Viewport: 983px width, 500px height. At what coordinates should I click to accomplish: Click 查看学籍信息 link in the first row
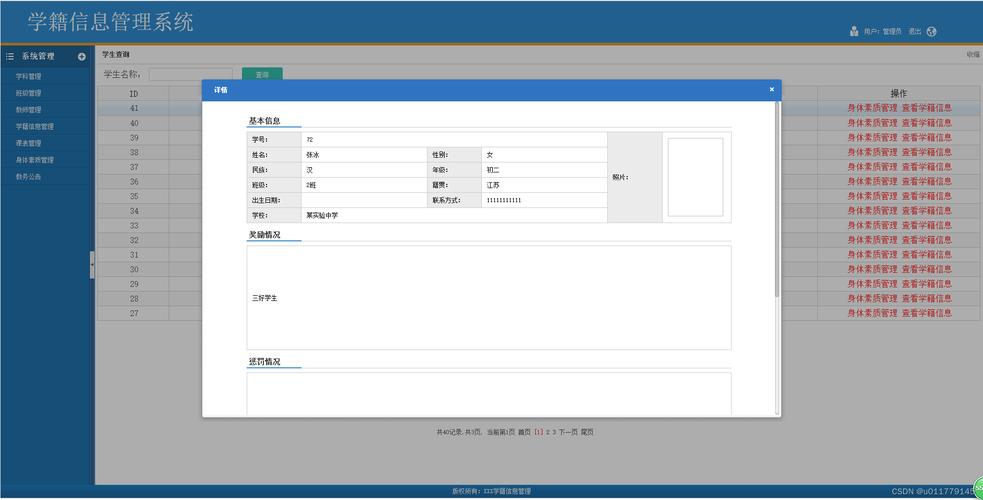click(x=926, y=108)
